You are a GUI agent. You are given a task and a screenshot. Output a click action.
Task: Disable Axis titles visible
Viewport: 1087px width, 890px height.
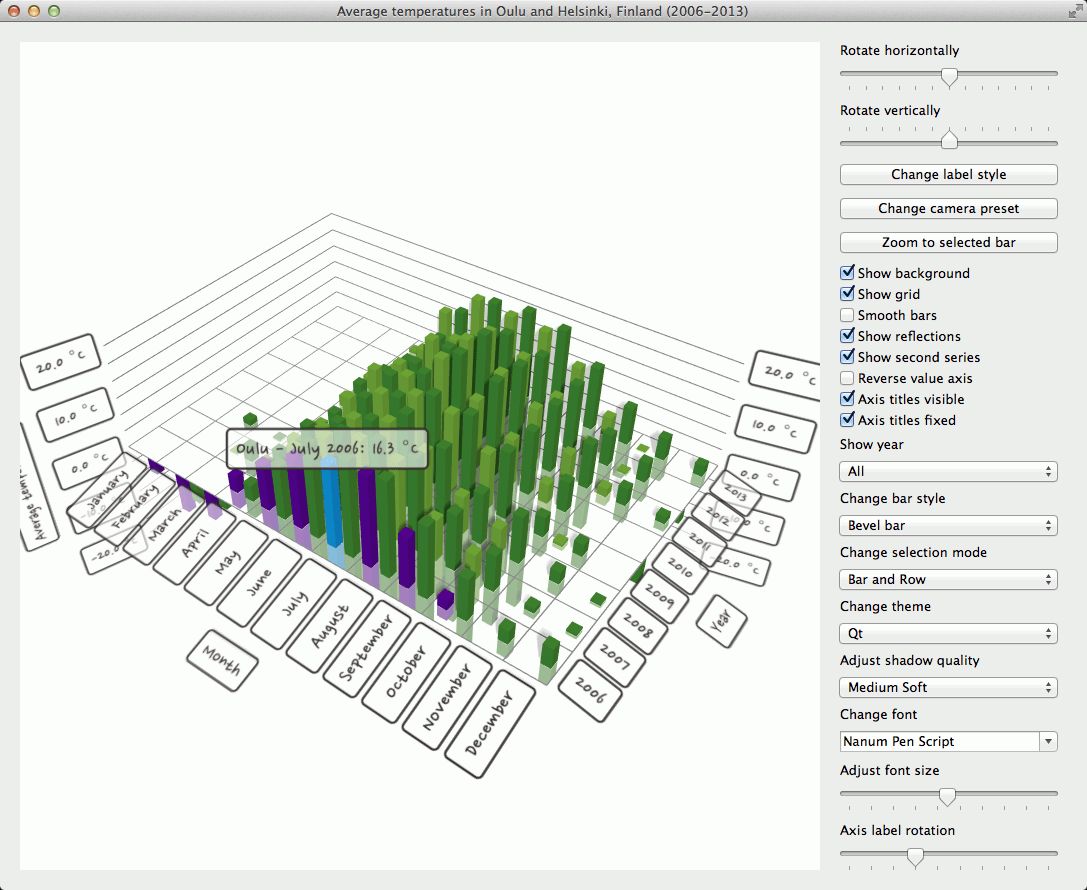pos(847,399)
